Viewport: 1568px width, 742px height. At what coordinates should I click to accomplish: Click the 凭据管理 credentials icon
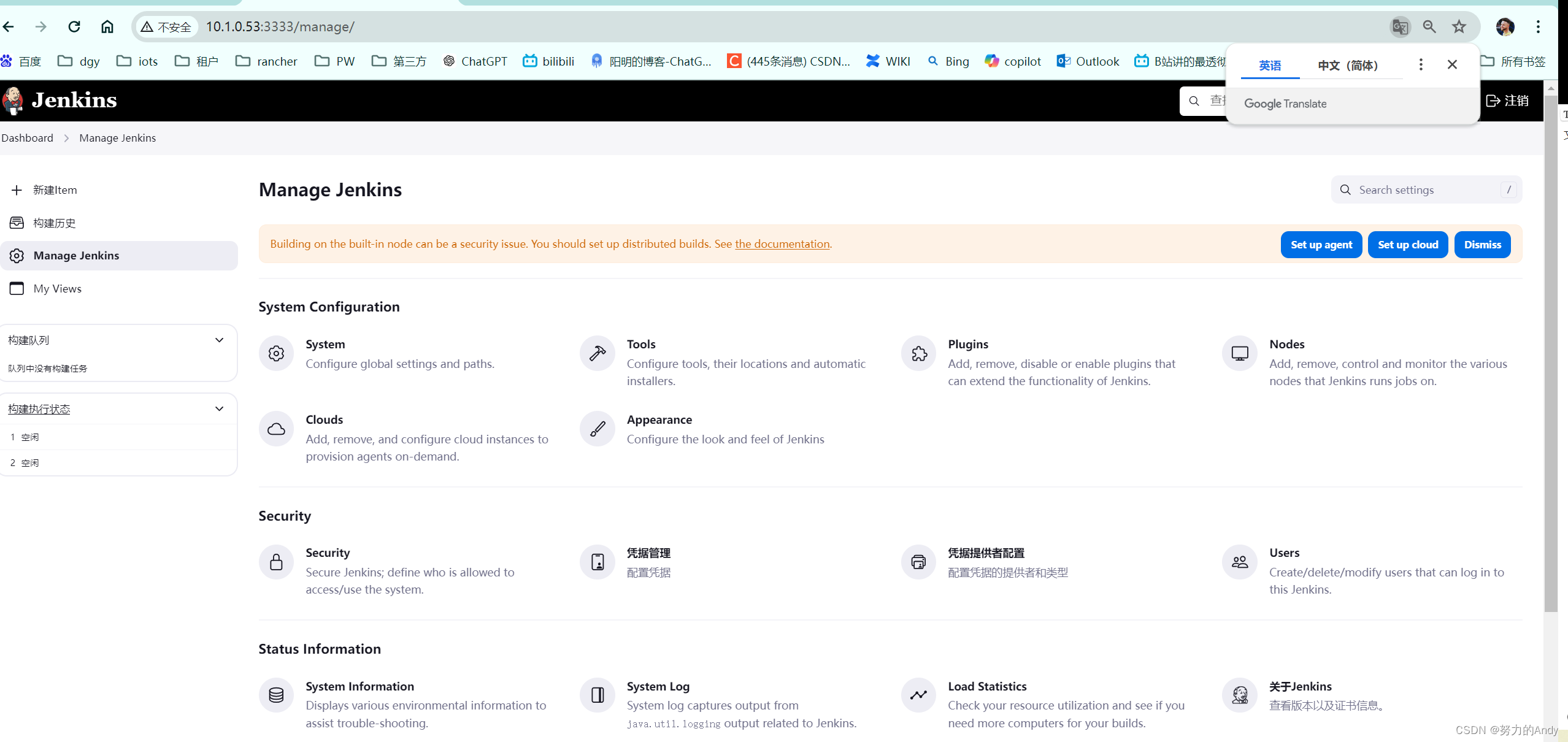598,562
